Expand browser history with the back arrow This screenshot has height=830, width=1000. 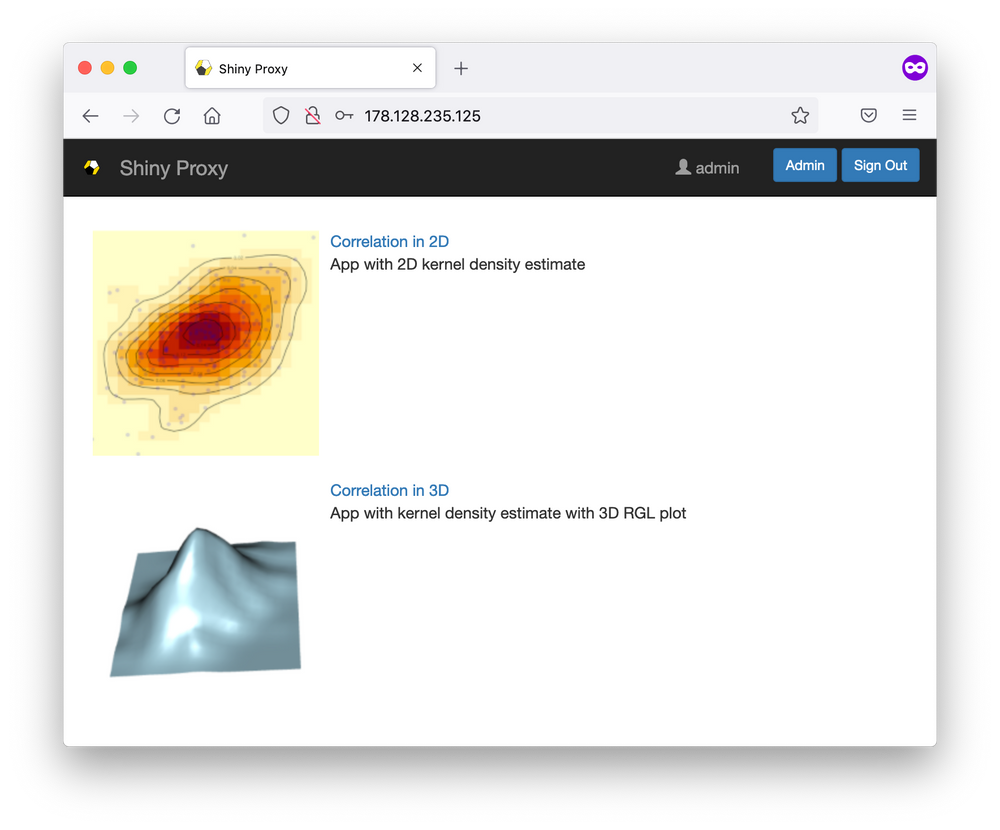click(90, 115)
